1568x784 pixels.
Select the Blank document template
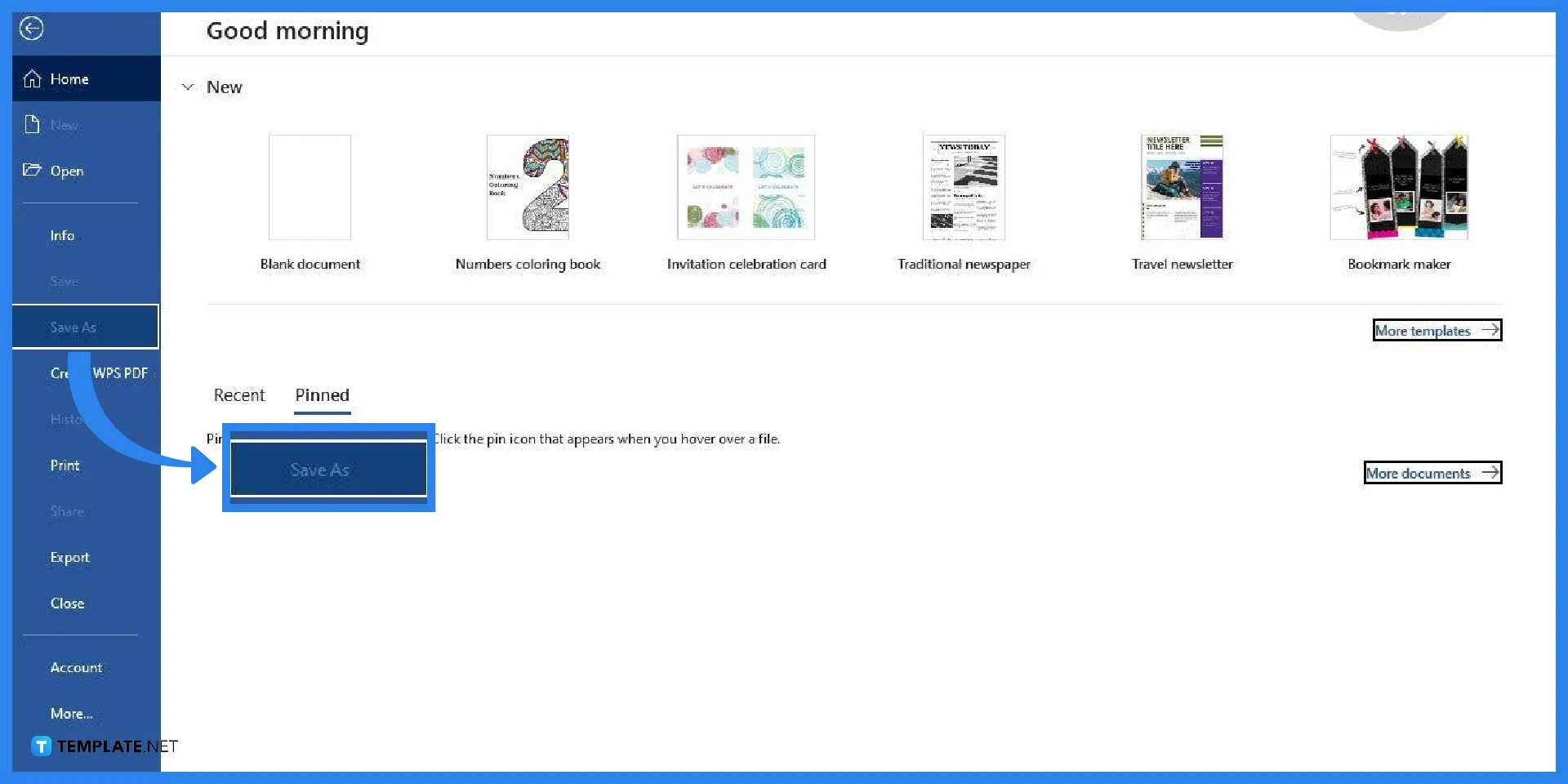(310, 187)
